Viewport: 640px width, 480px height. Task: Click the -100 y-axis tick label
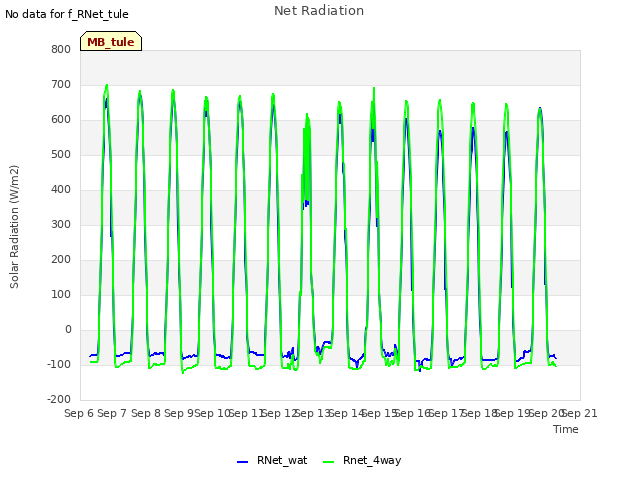pyautogui.click(x=59, y=364)
